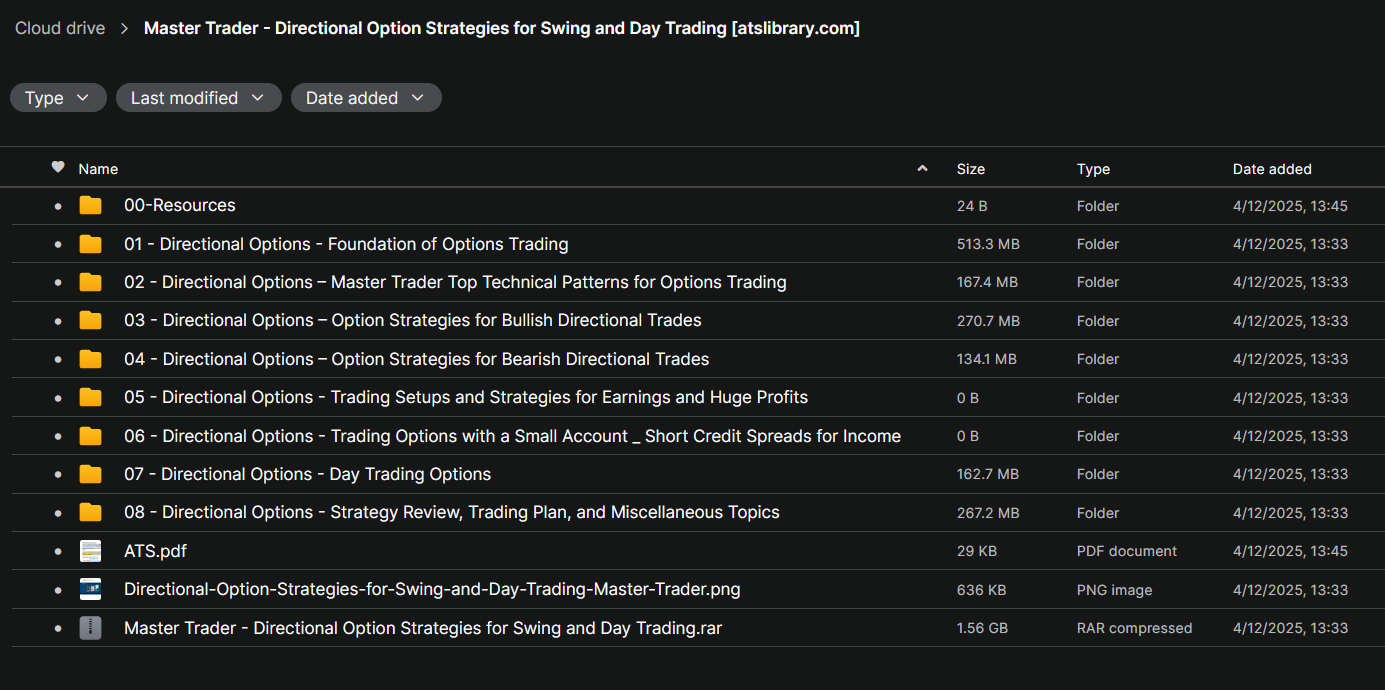The width and height of the screenshot is (1385, 690).
Task: Select the Directional-Option-Strategies PNG file name
Action: pos(432,589)
